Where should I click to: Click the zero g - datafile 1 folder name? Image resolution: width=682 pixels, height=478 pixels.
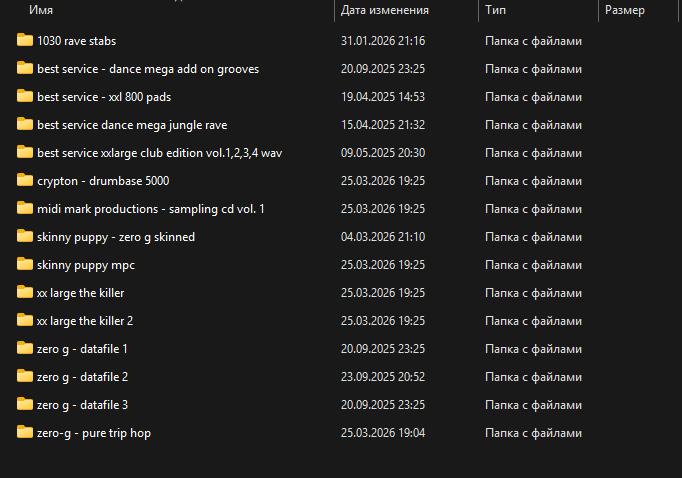tap(82, 349)
